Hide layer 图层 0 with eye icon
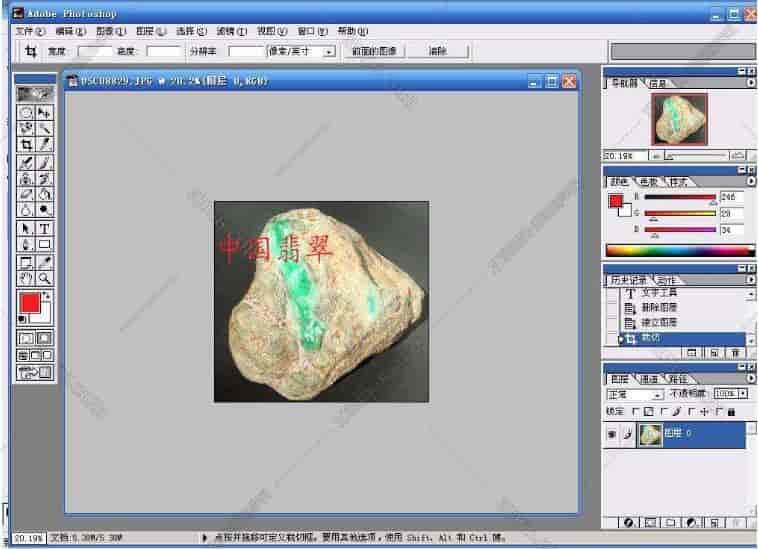Screen dimensions: 758x549 tap(611, 434)
